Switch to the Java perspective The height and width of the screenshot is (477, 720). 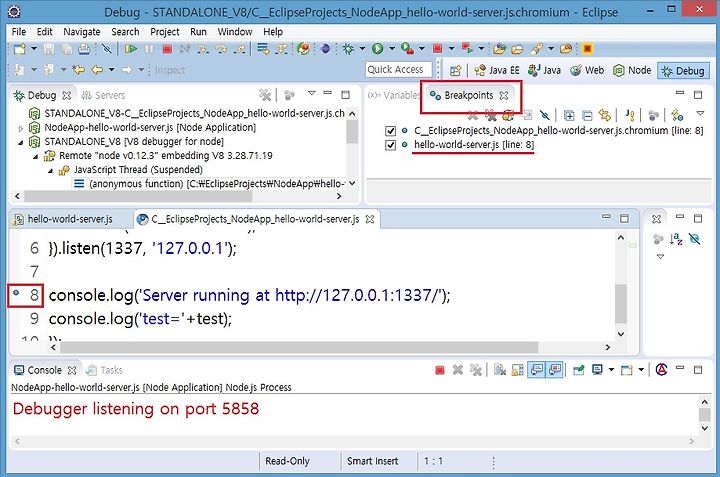pyautogui.click(x=545, y=70)
